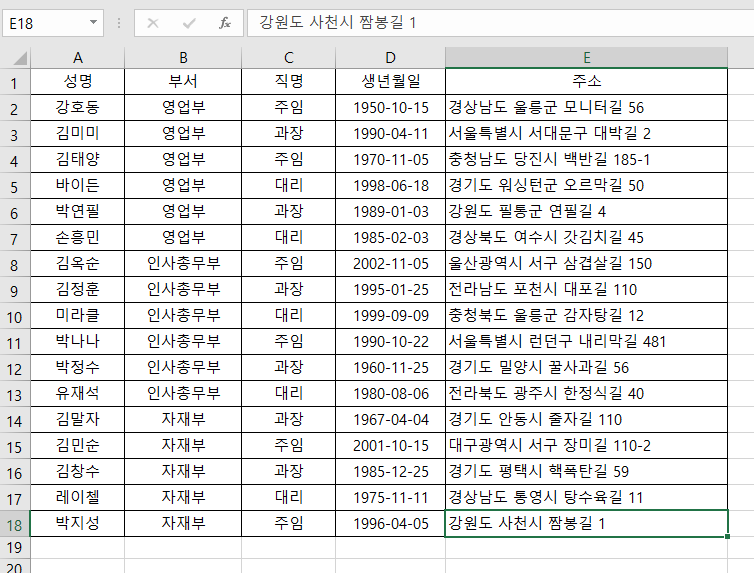The height and width of the screenshot is (573, 754).
Task: Select the cell with name 레이첼
Action: point(77,497)
